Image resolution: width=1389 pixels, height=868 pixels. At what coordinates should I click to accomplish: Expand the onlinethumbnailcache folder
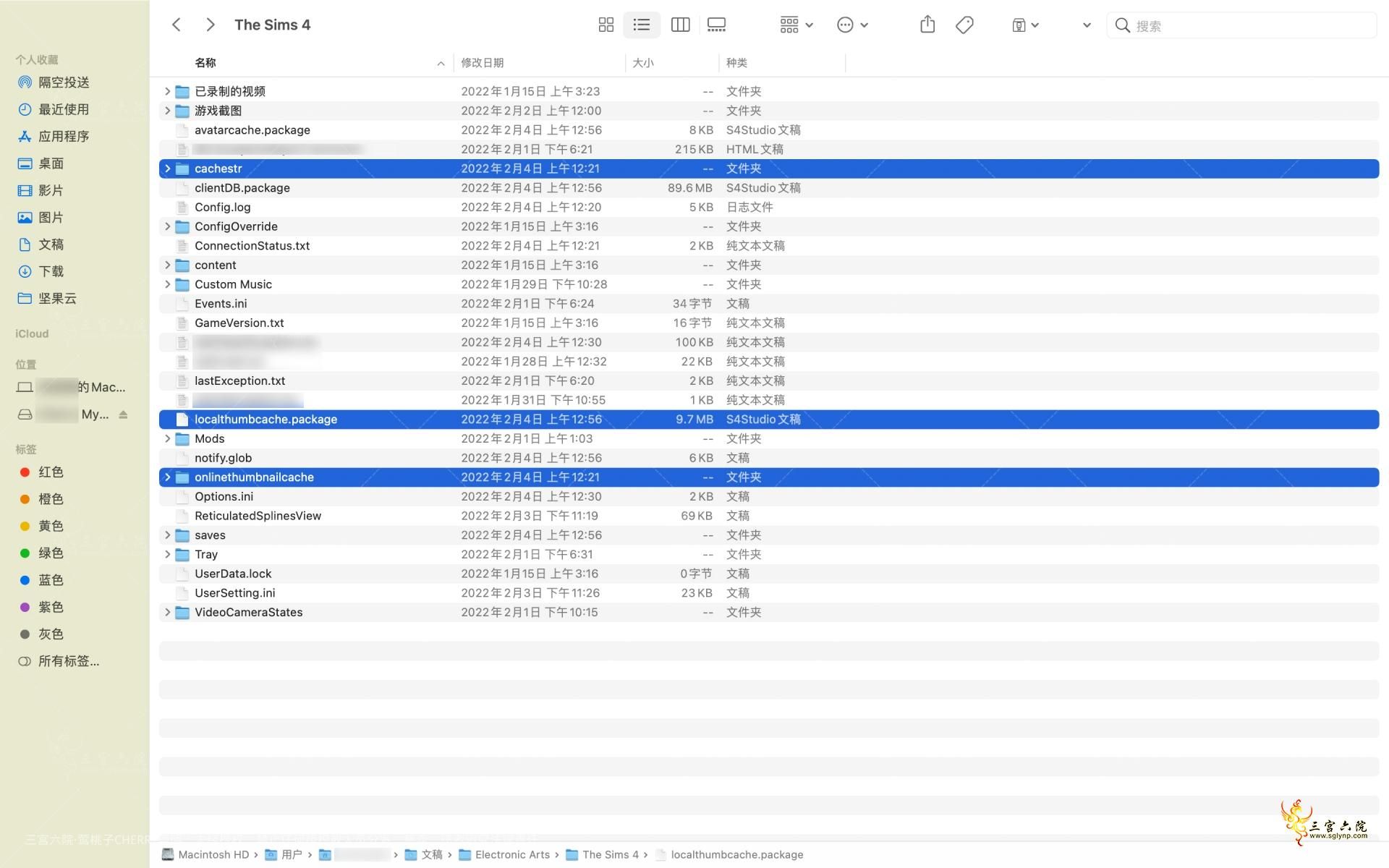pos(167,477)
